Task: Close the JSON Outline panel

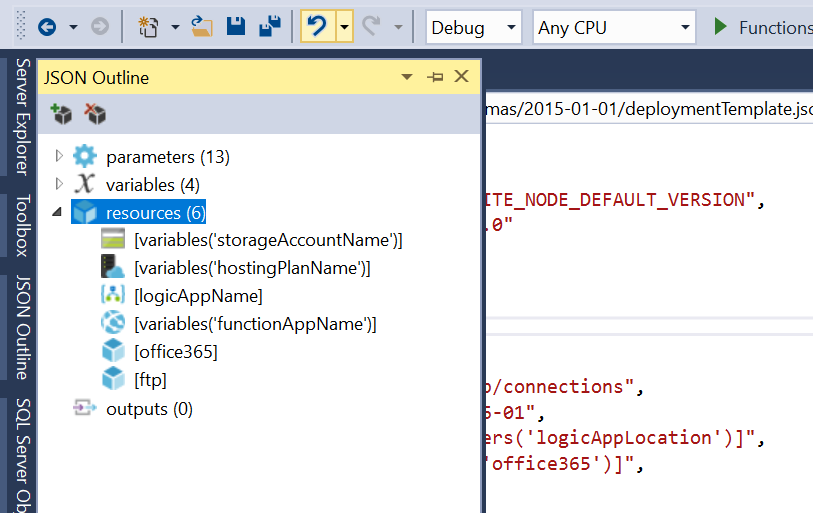Action: point(461,77)
